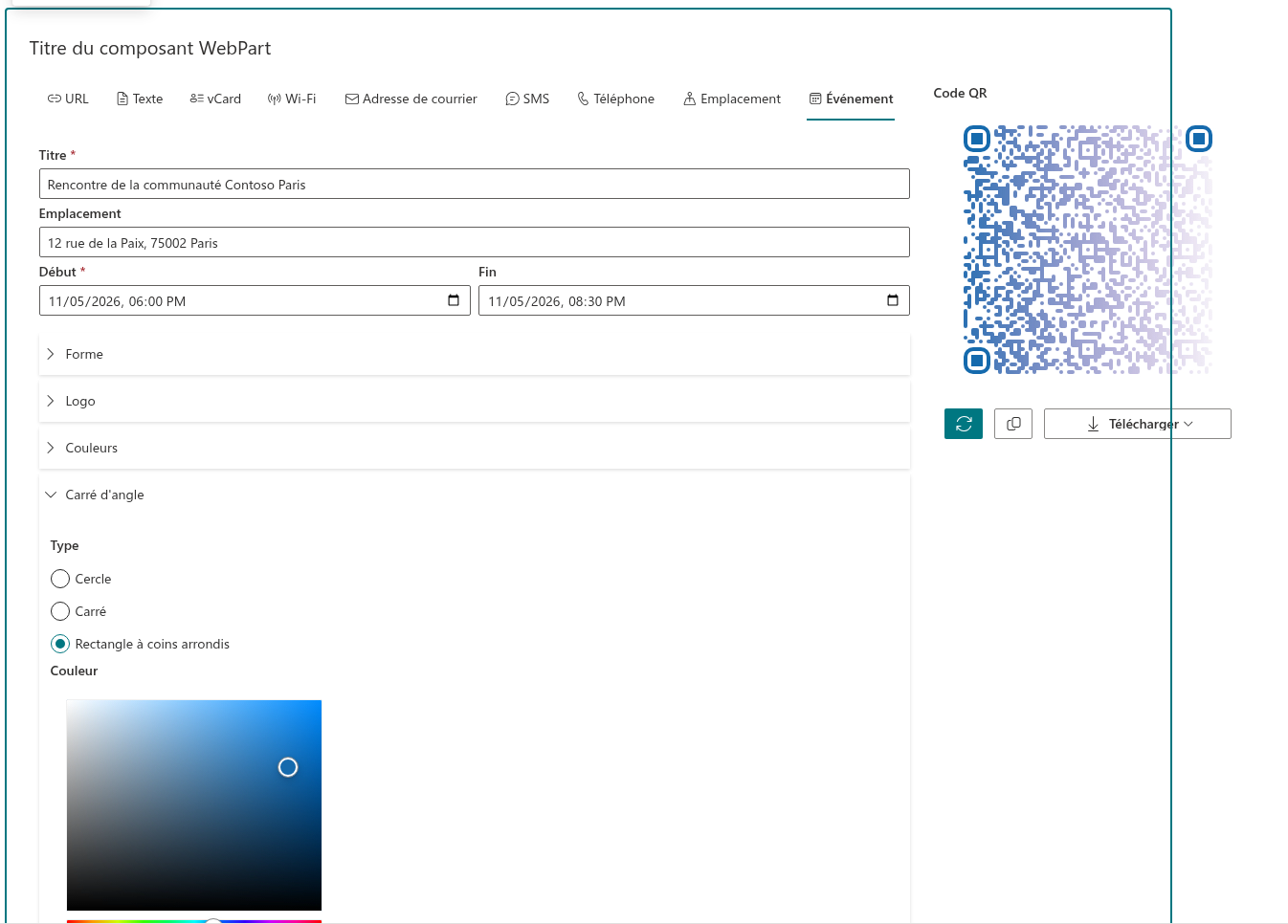
Task: Switch to the URL tab
Action: [x=68, y=99]
